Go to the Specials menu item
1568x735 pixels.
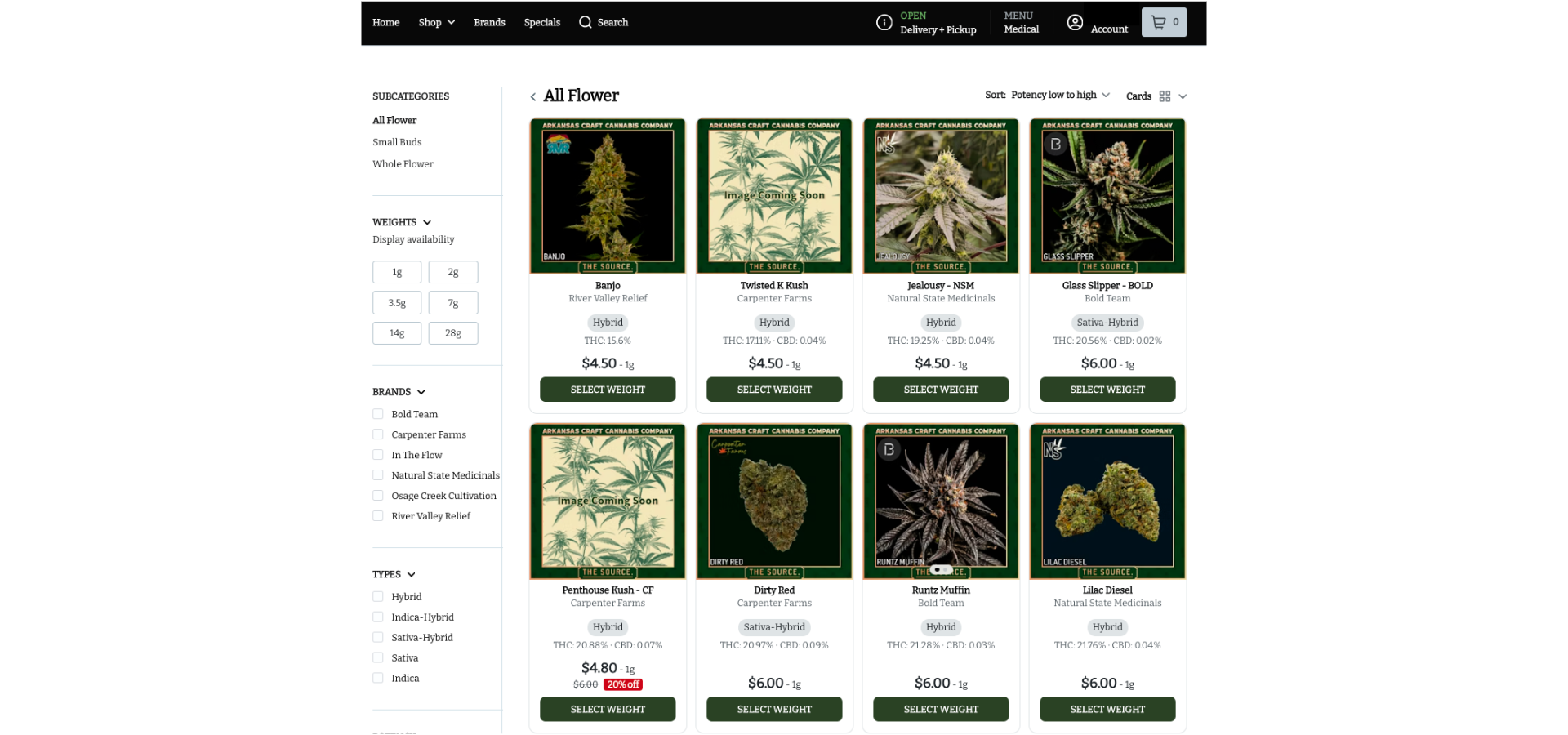click(541, 22)
